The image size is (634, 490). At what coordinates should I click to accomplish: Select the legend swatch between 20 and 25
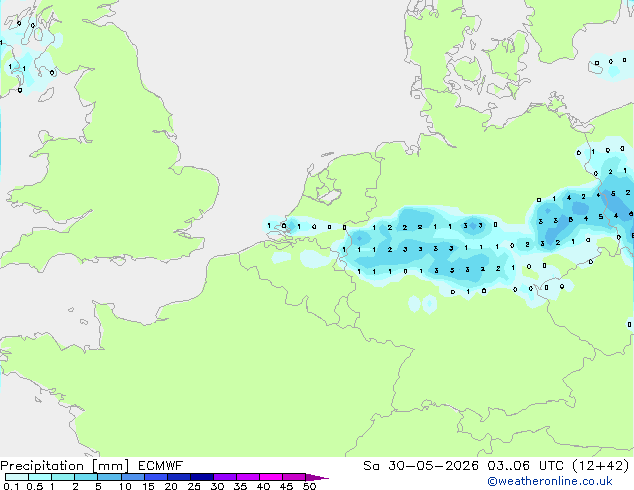[179, 477]
